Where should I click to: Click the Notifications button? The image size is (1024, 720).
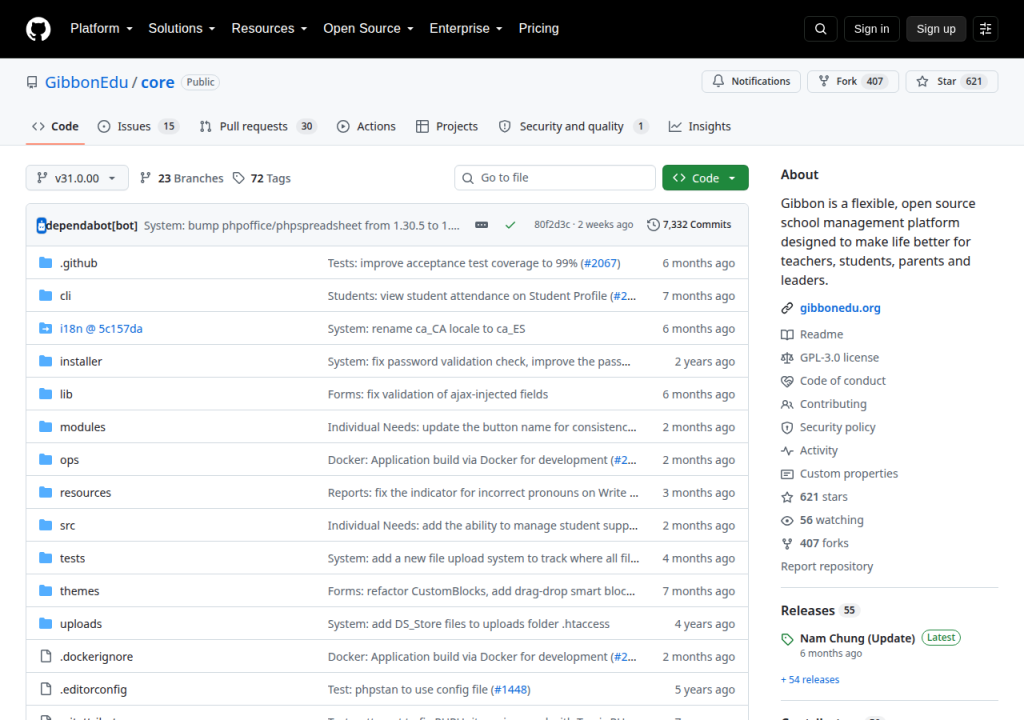click(751, 82)
